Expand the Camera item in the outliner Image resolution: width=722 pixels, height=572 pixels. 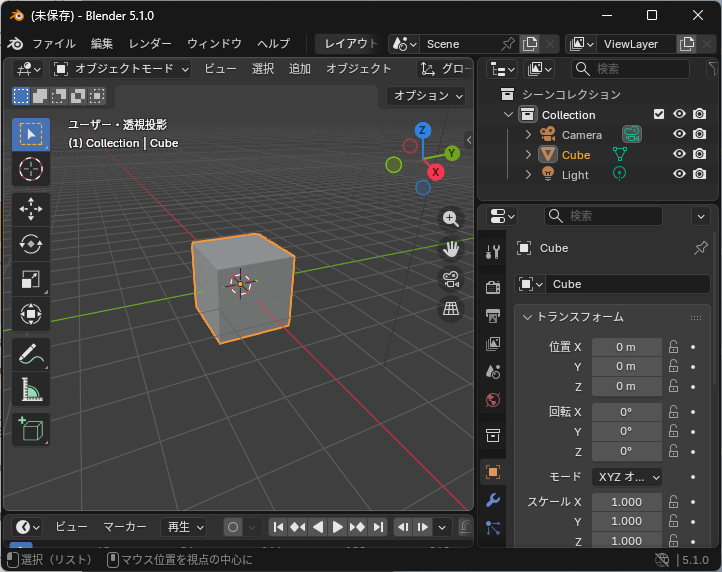(528, 135)
